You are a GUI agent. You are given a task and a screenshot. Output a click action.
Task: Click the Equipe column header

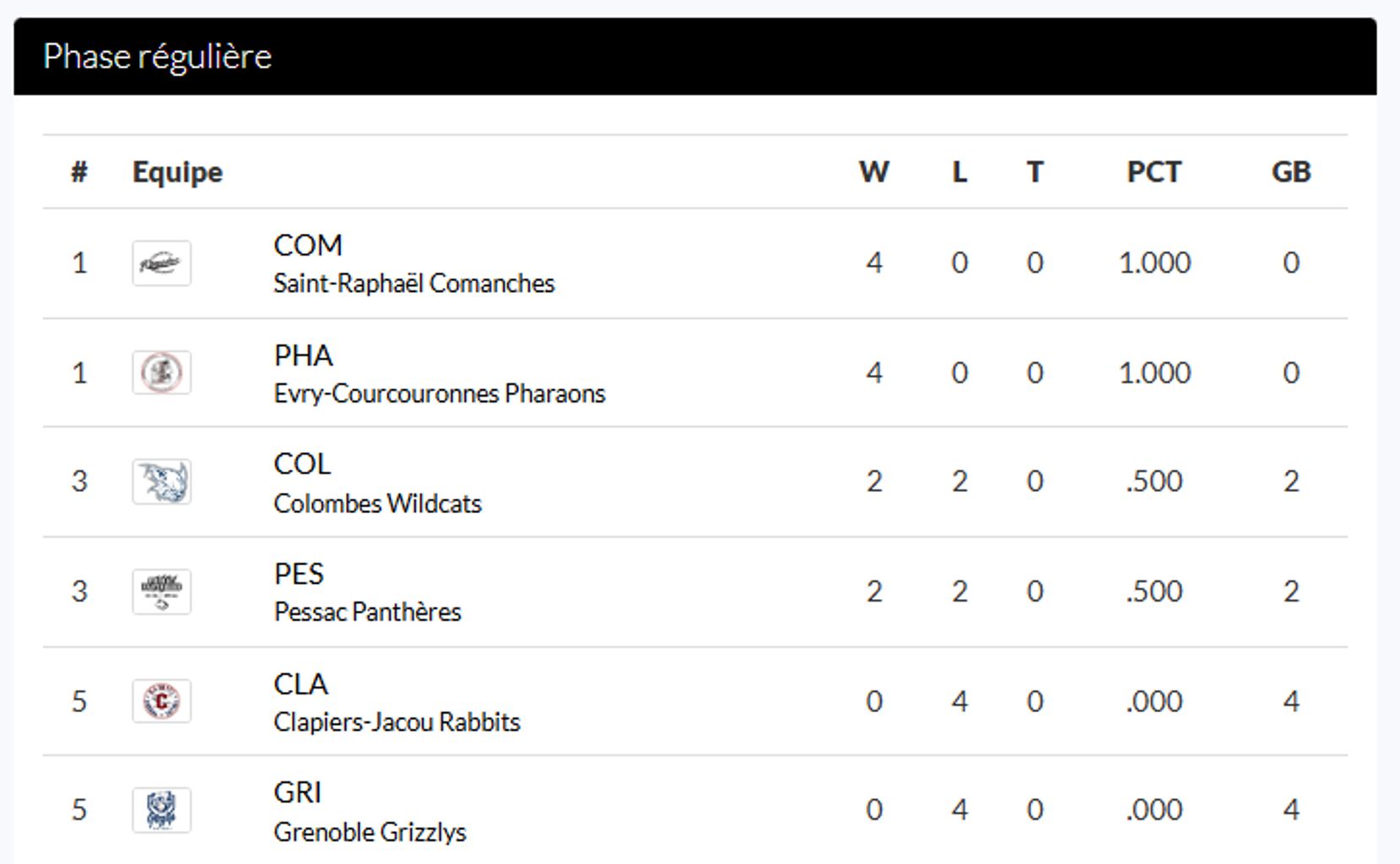pos(177,172)
